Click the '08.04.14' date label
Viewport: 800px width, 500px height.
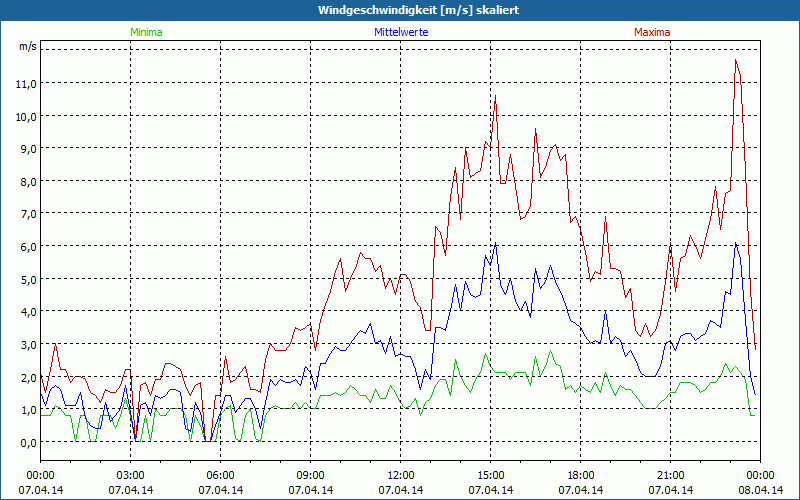tap(760, 490)
